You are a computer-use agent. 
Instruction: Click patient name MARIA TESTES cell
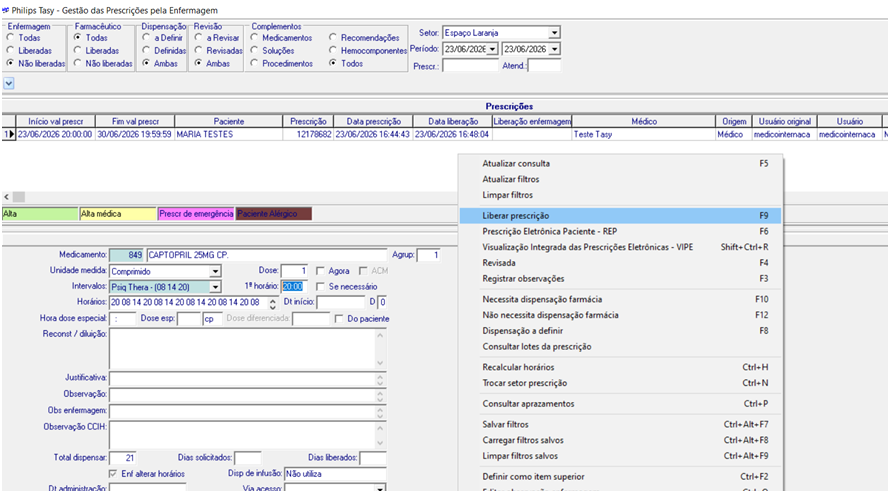[229, 134]
